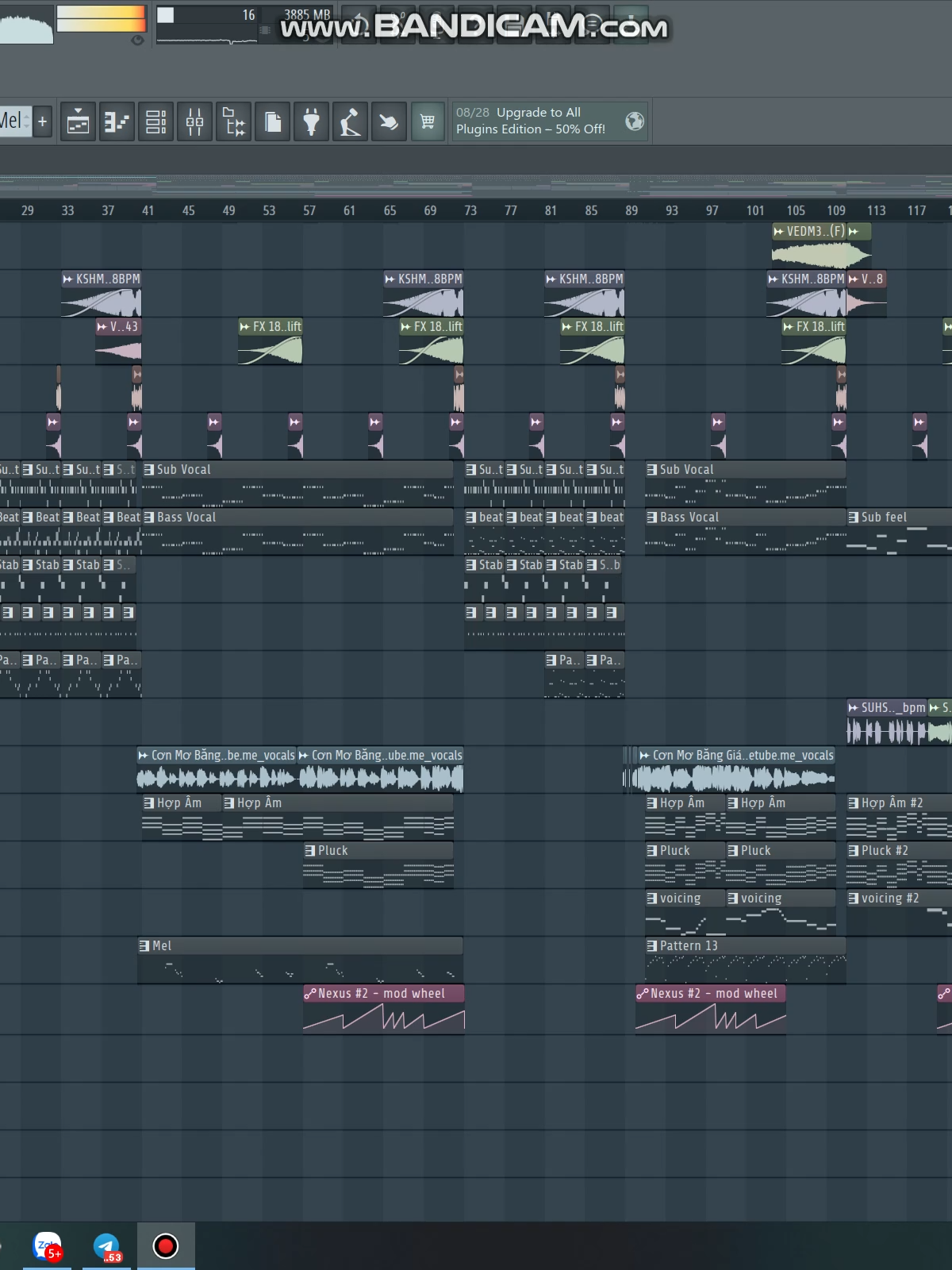Open the Piano roll icon
This screenshot has height=1270, width=952.
click(x=117, y=121)
